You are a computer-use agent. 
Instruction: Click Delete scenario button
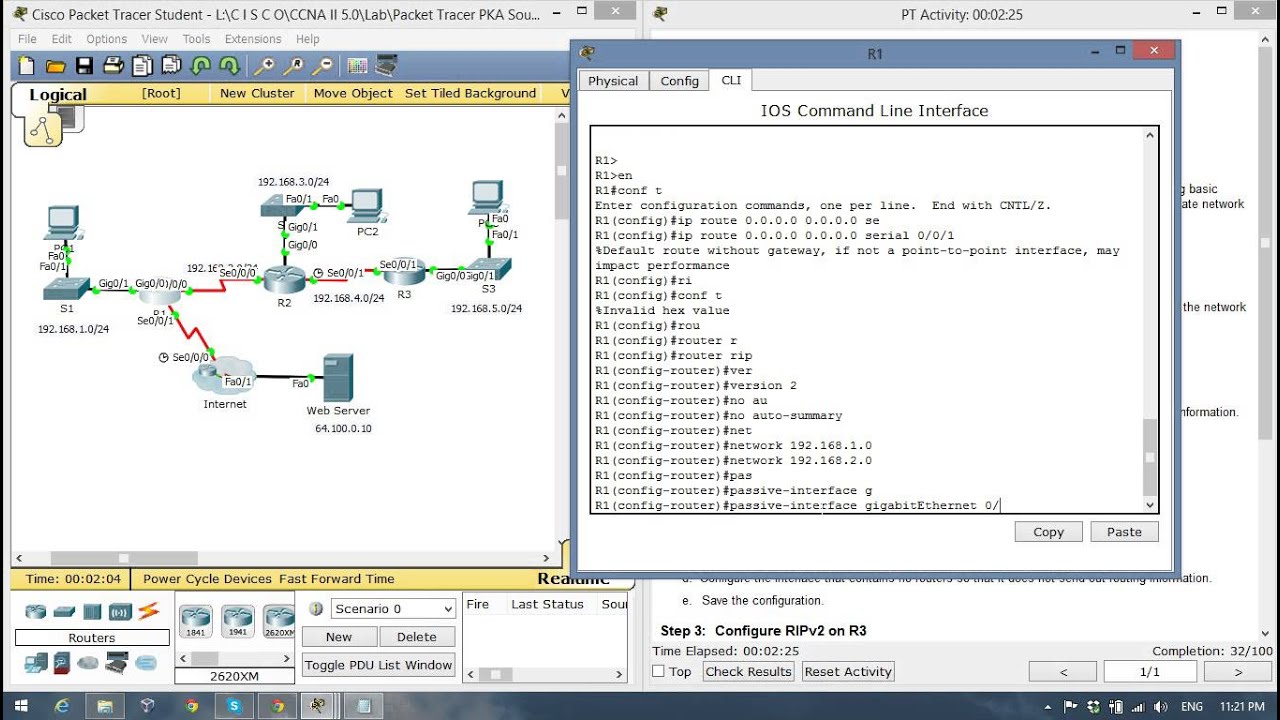pyautogui.click(x=417, y=637)
